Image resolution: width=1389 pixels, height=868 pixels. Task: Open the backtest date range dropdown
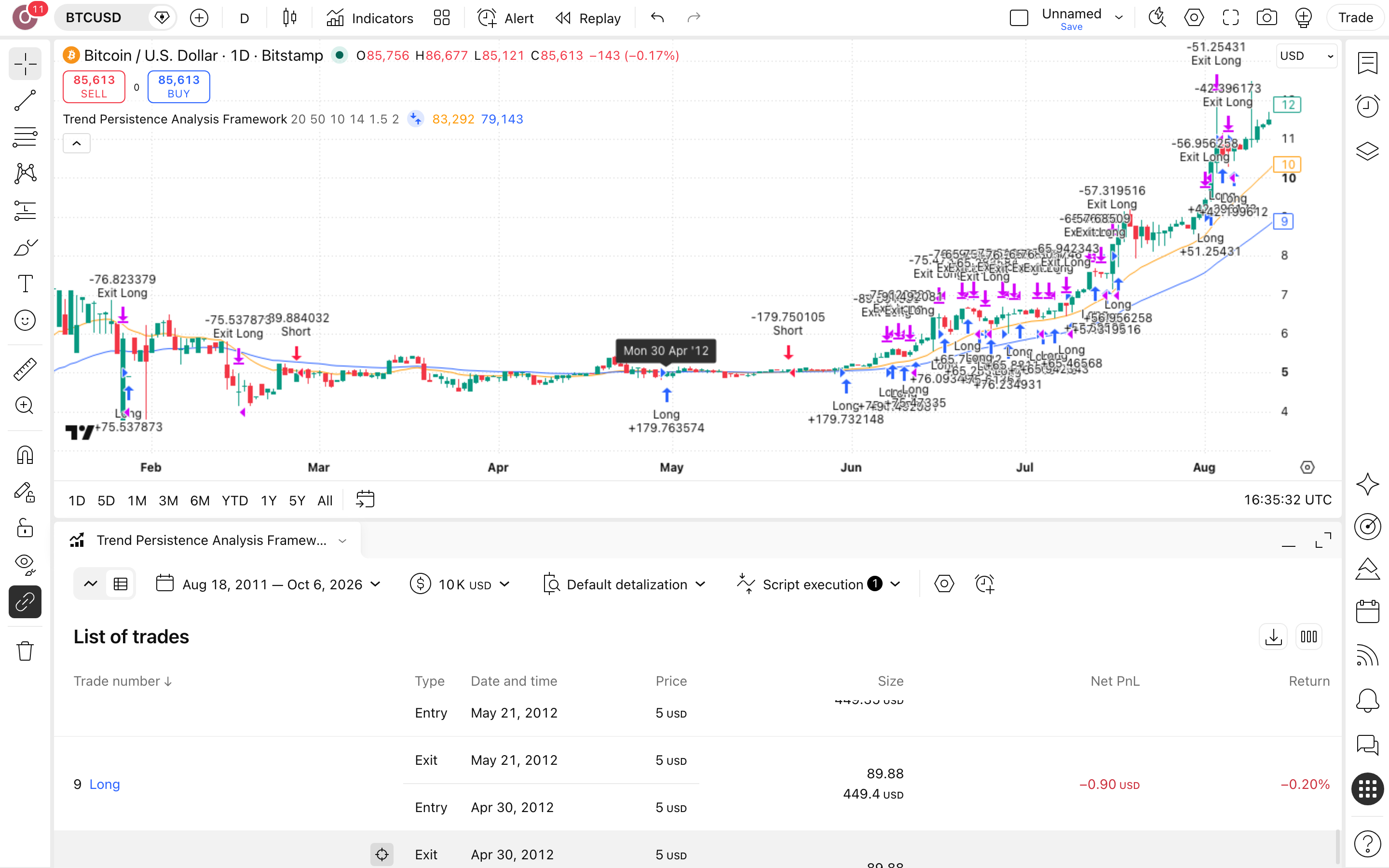click(x=268, y=584)
